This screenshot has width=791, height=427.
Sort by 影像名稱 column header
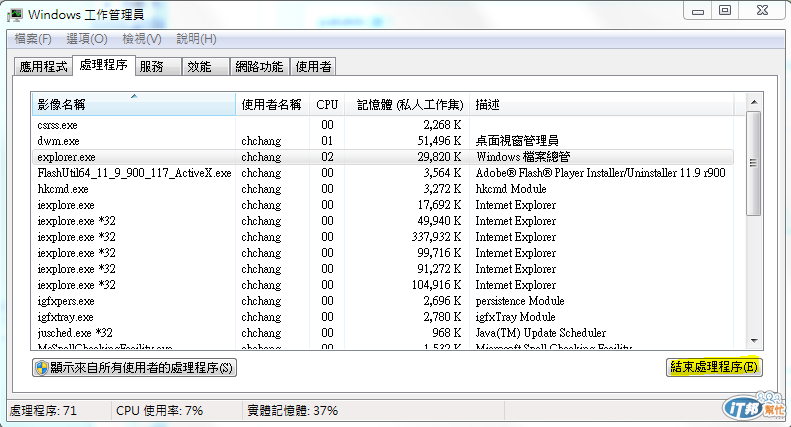(x=133, y=104)
